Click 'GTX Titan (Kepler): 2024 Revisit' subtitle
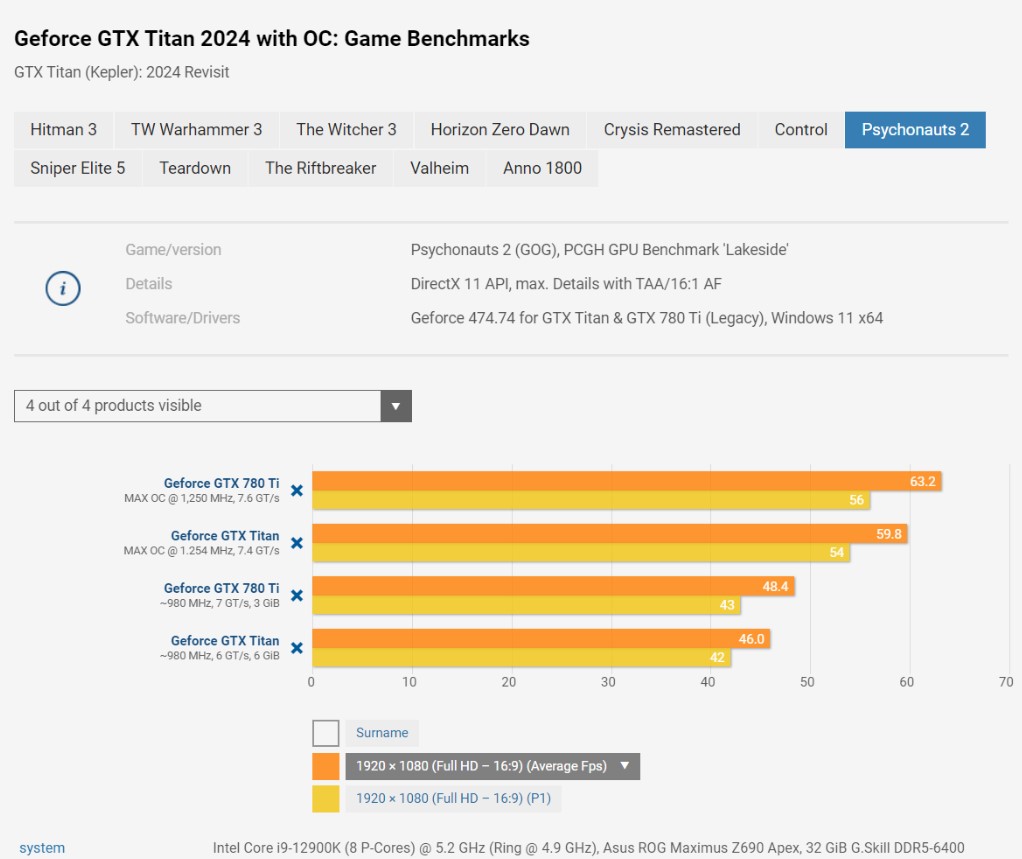This screenshot has width=1022, height=859. click(122, 72)
